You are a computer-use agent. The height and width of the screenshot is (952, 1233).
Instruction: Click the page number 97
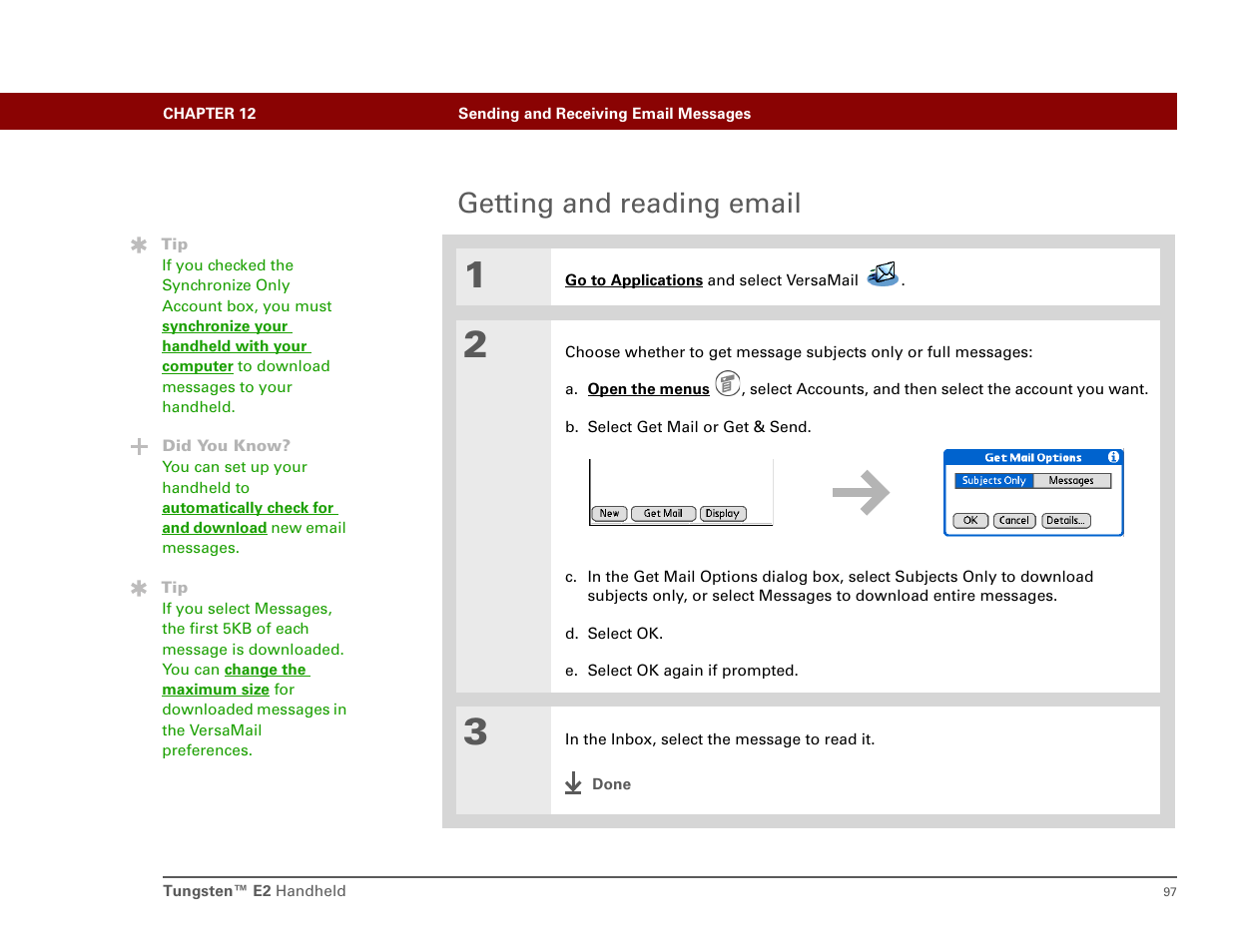[1170, 892]
